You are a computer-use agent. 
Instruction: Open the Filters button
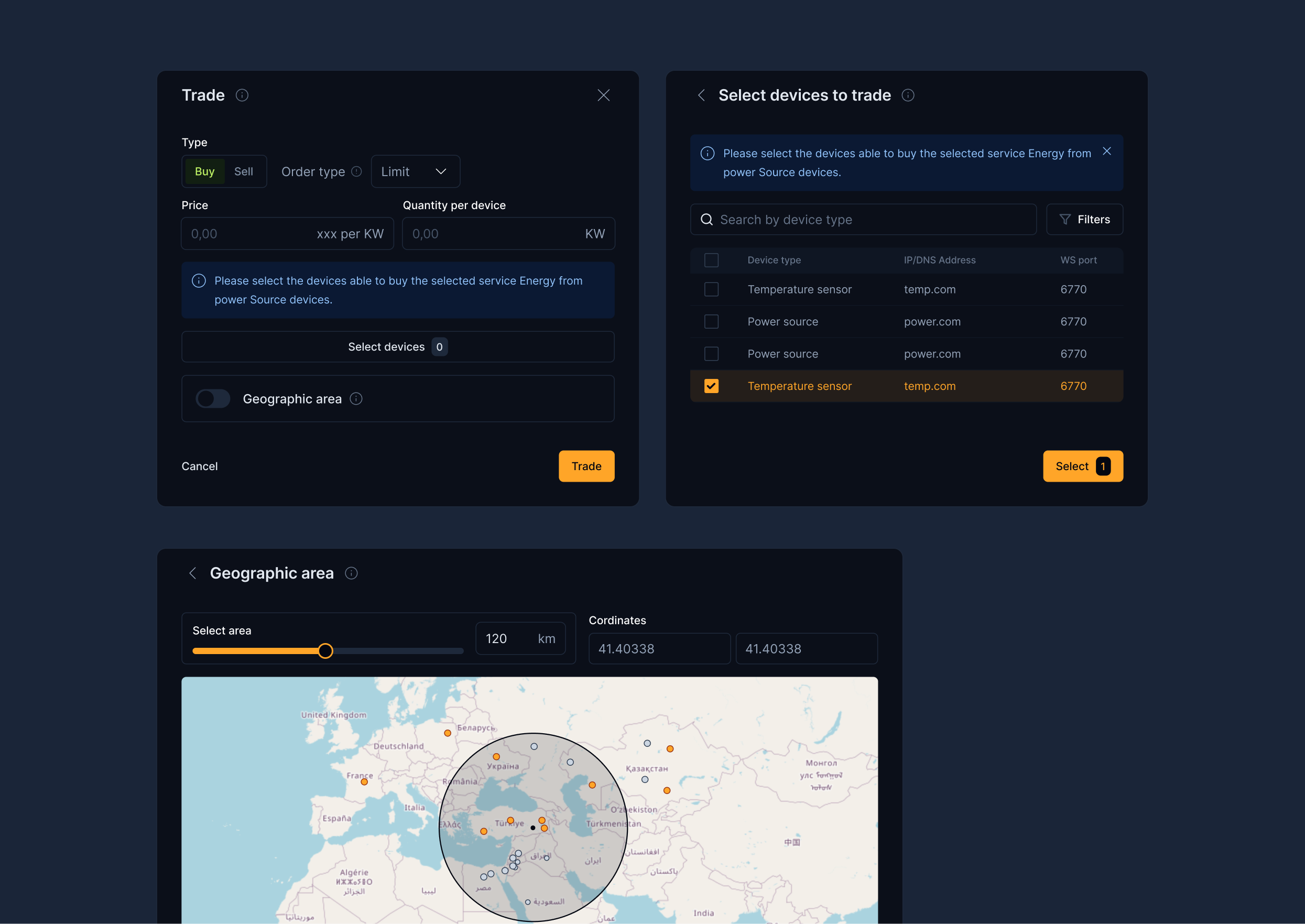(1084, 220)
